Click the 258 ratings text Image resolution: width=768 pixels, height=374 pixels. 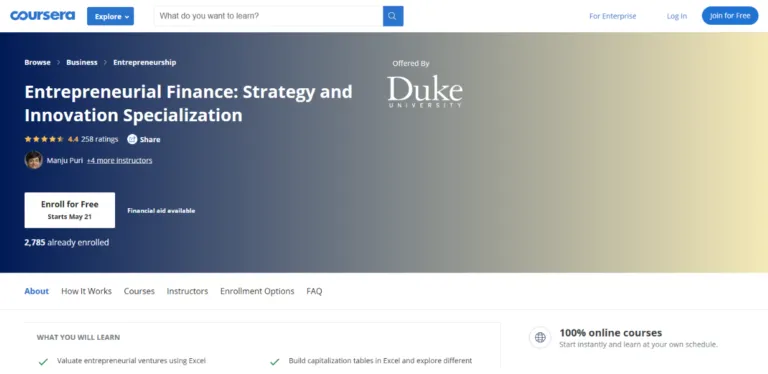[x=99, y=139]
